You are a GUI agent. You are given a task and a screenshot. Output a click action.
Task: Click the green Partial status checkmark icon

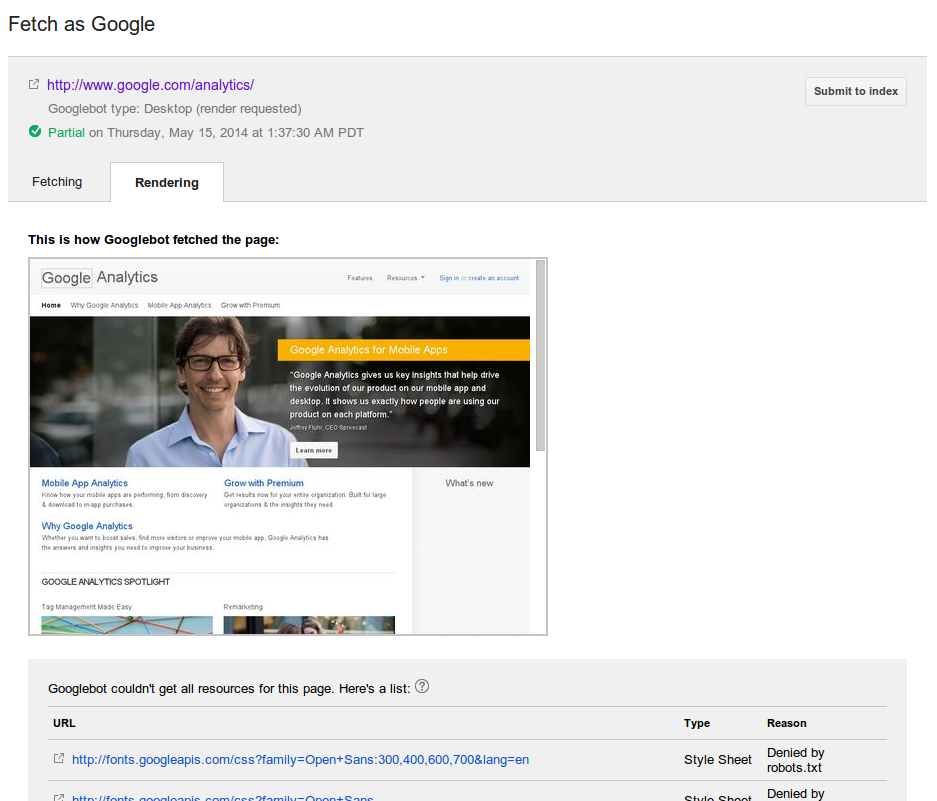[35, 132]
